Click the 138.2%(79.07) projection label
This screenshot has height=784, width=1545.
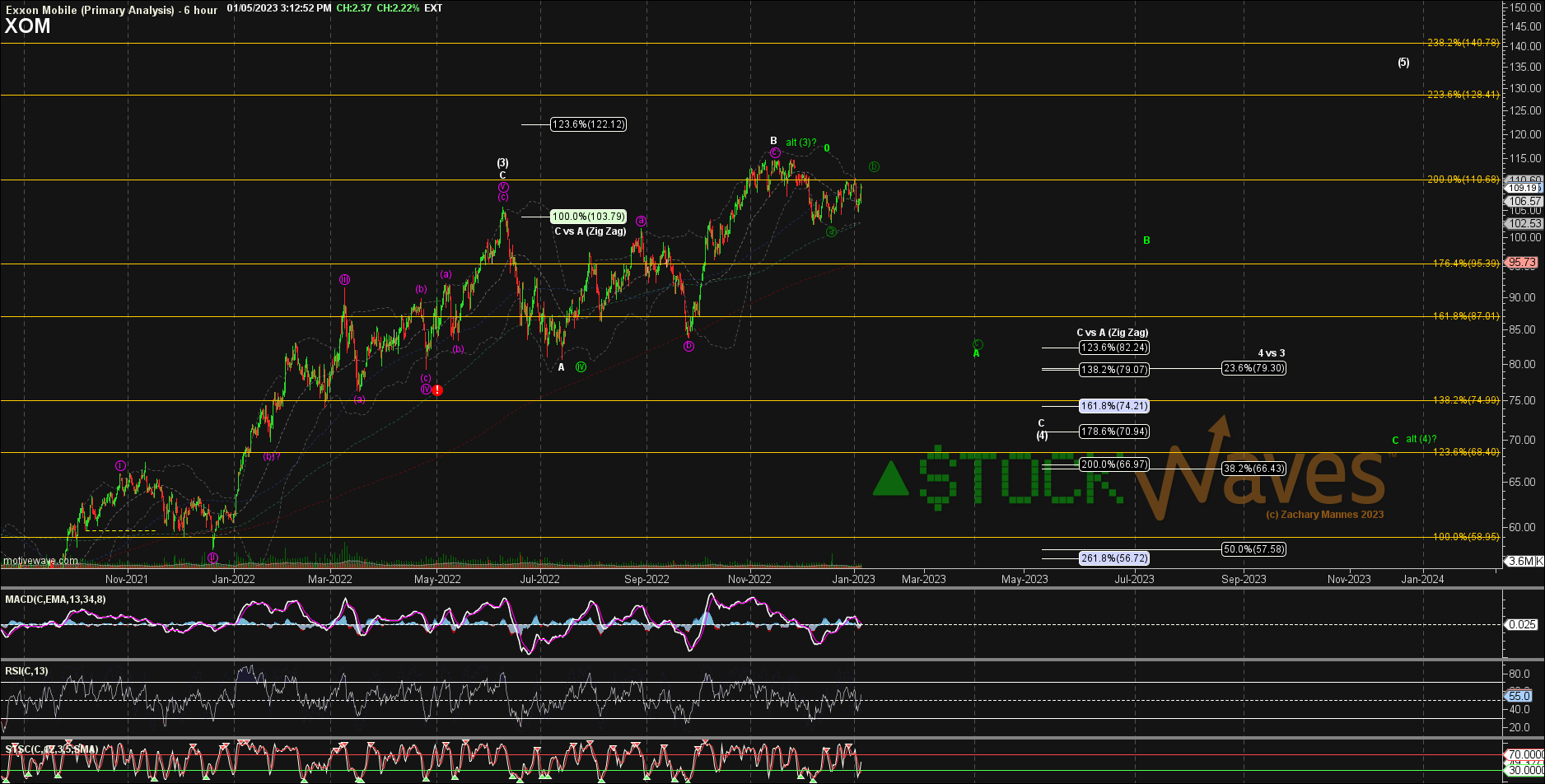(x=1113, y=370)
